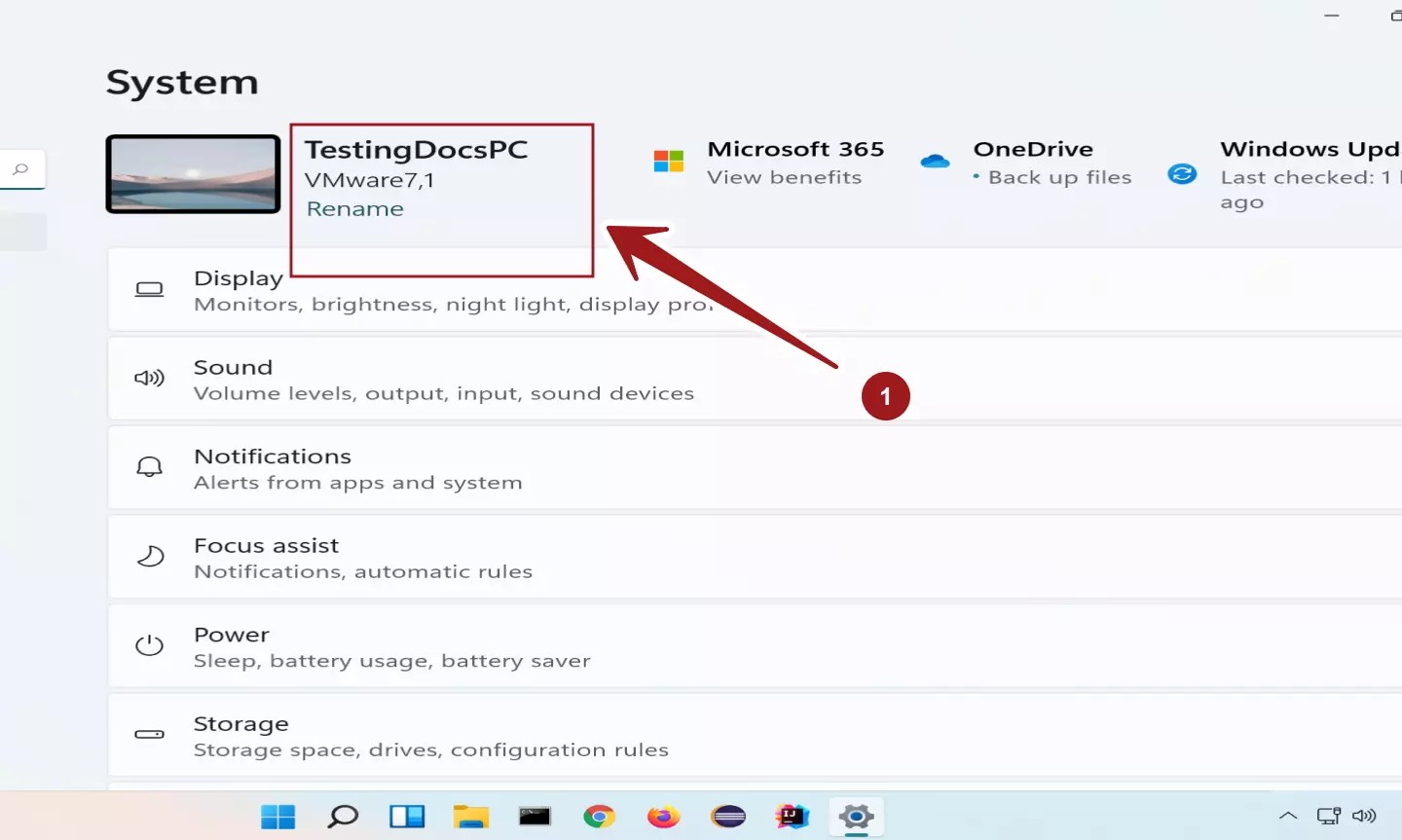Screen dimensions: 1402x840
Task: Open the Start menu
Action: pyautogui.click(x=278, y=817)
